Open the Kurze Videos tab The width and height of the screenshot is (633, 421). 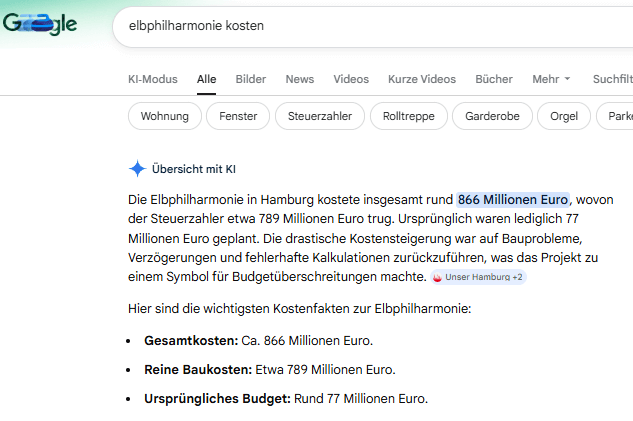point(422,79)
